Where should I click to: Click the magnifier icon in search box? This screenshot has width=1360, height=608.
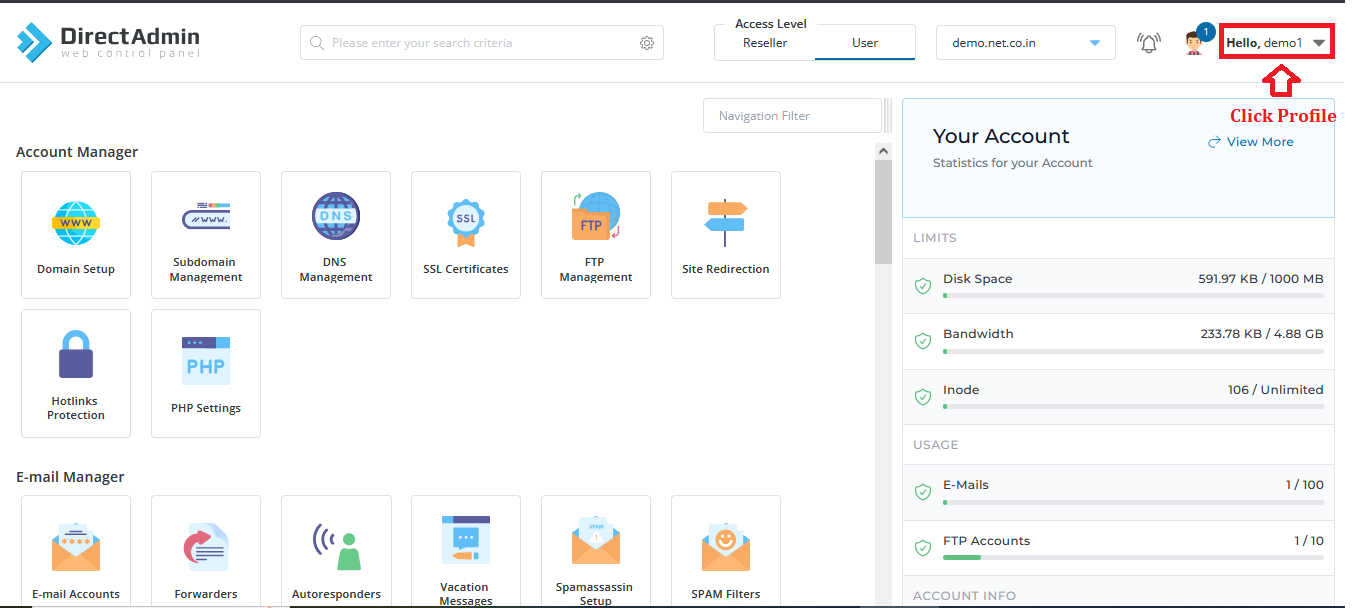pyautogui.click(x=317, y=43)
